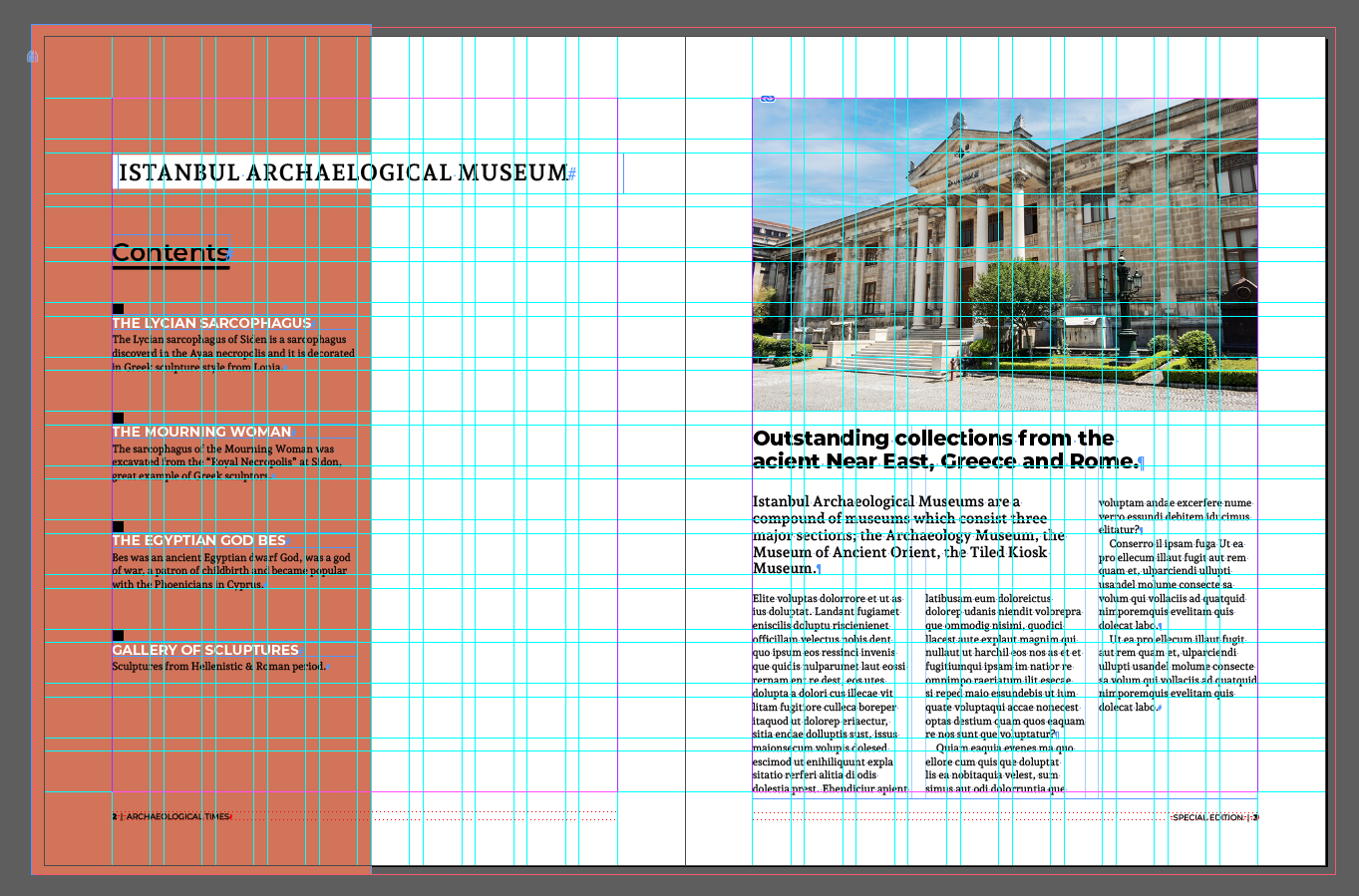The height and width of the screenshot is (896, 1359).
Task: Click the 'SPECIAL EDITION | 3' footer
Action: 1214,817
